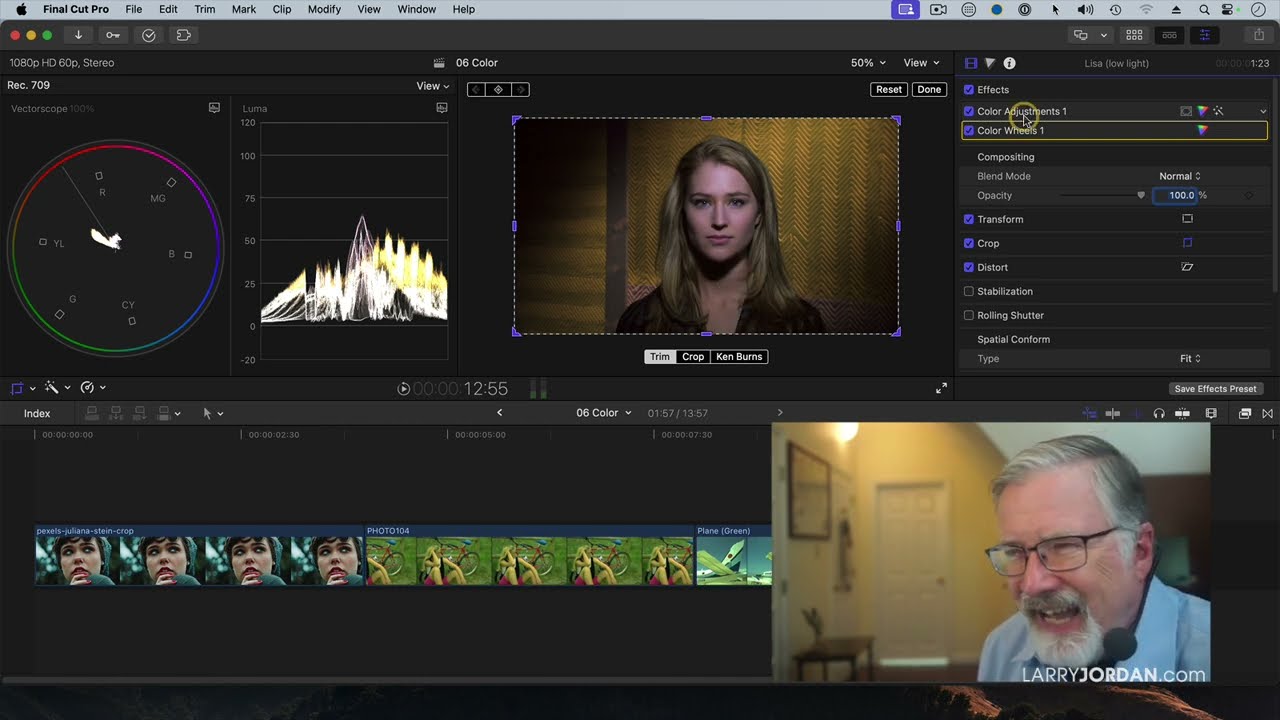Open the viewer zoom 50% dropdown

click(868, 63)
